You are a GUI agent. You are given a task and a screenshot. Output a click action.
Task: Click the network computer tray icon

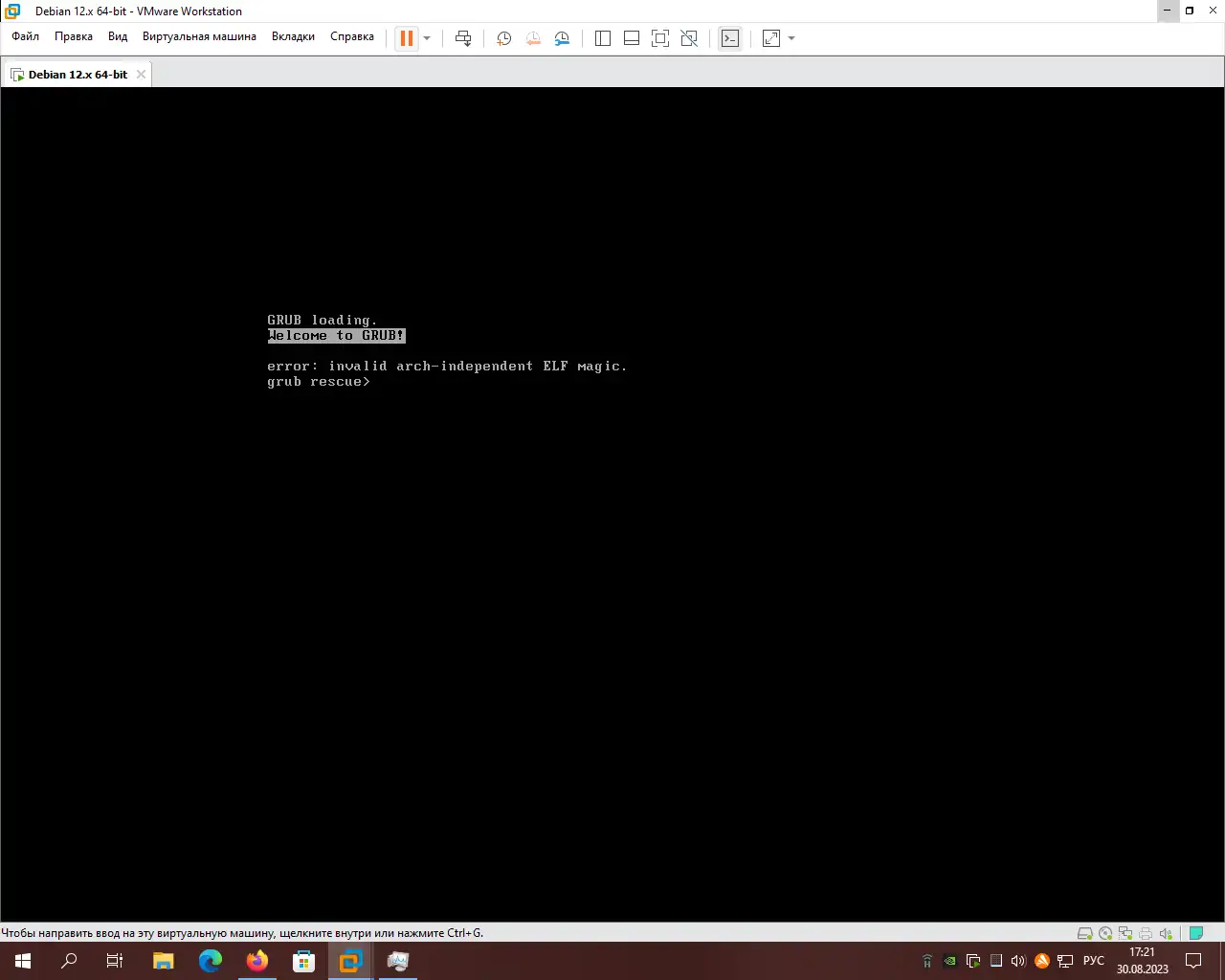1065,961
